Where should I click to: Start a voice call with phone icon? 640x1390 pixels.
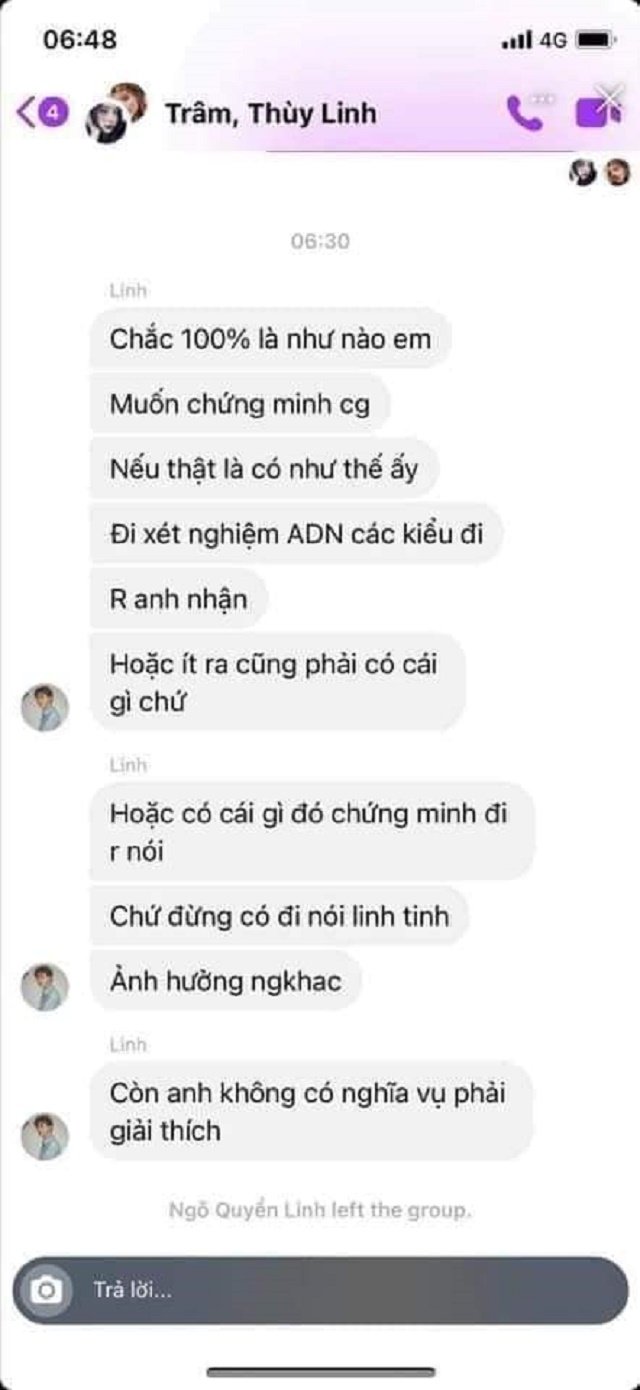525,112
